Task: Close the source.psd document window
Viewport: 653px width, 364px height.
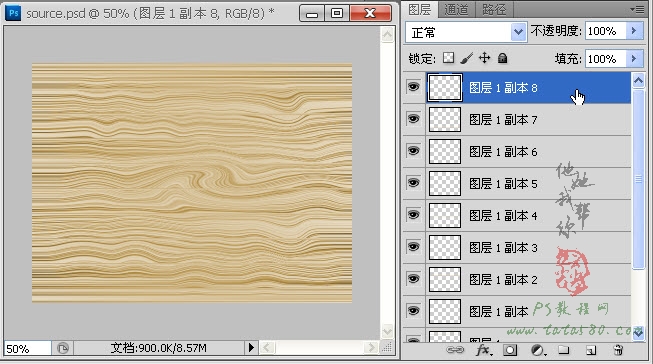Action: [x=370, y=13]
